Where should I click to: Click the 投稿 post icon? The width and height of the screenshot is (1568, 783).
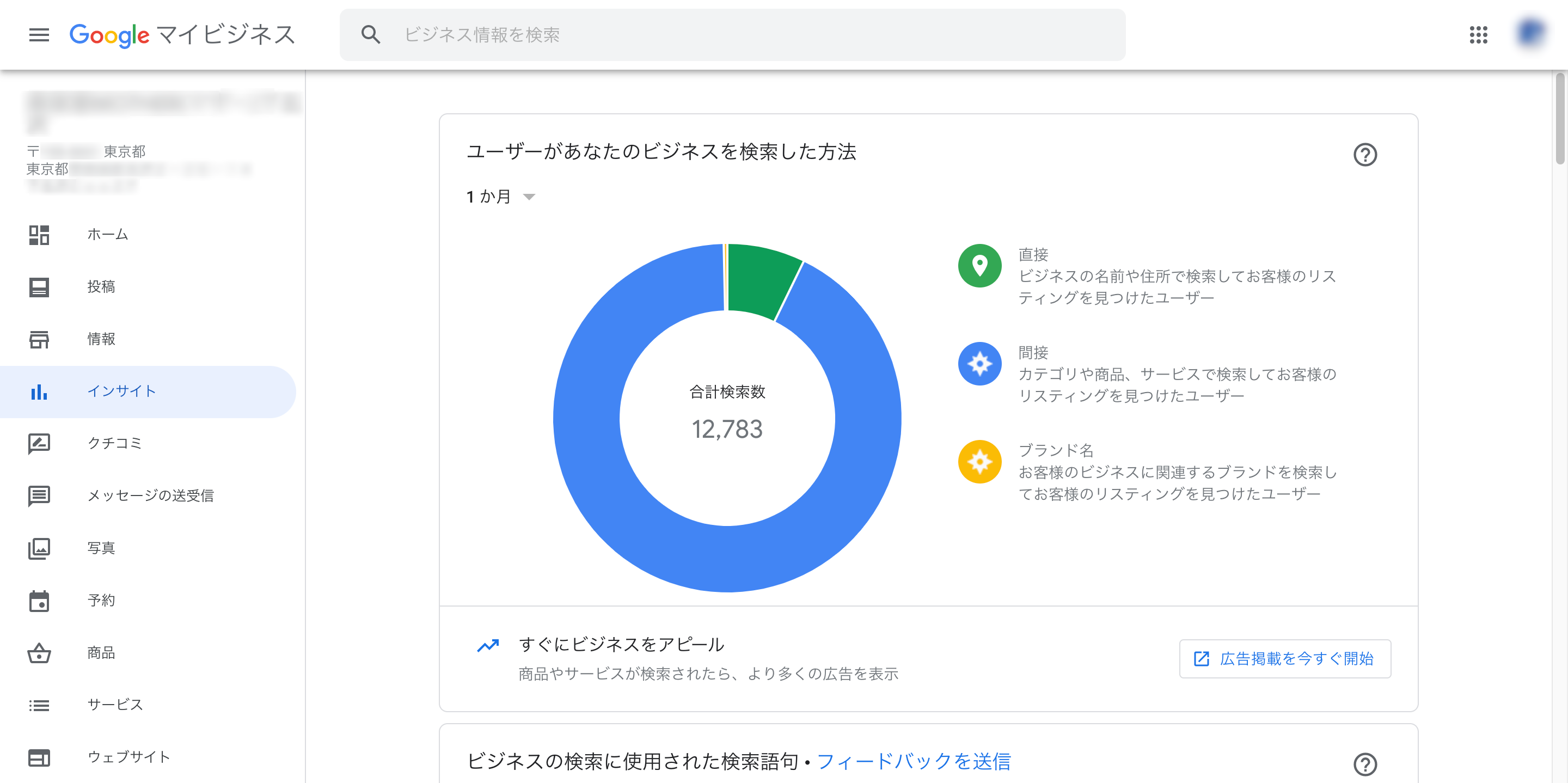pyautogui.click(x=39, y=287)
